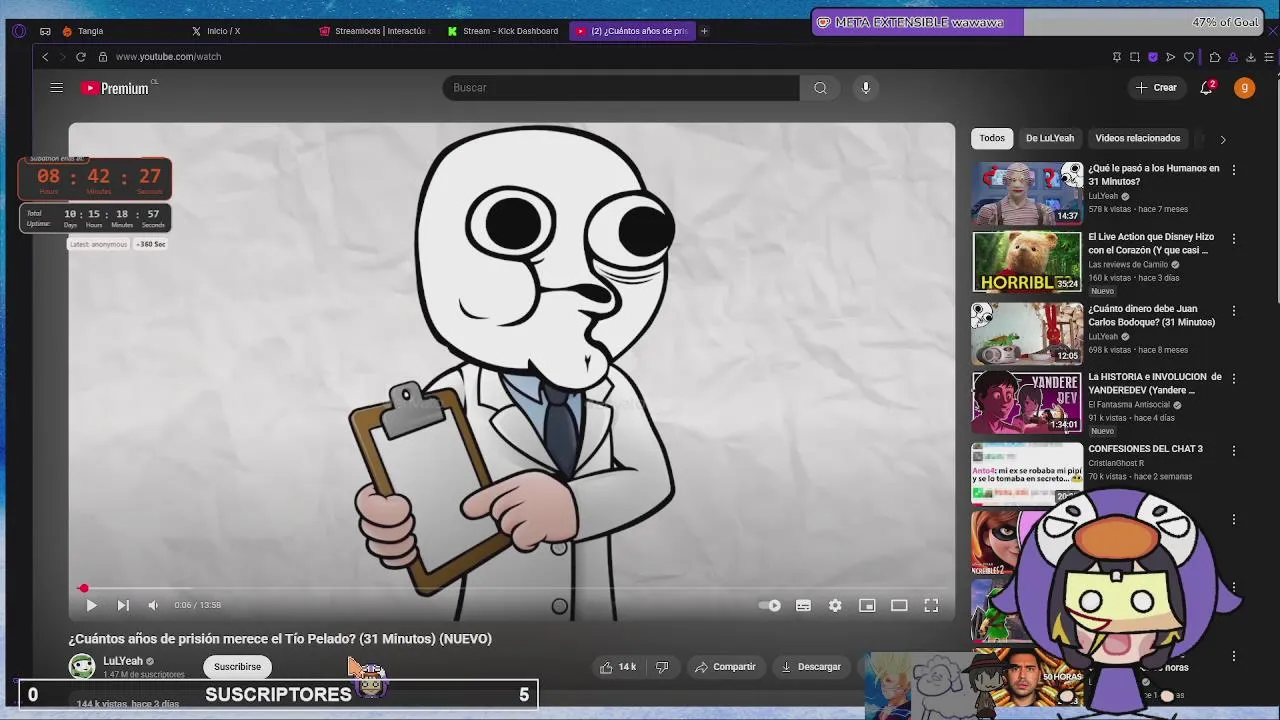Open the browser easy setup menu
The width and height of the screenshot is (1280, 720).
coord(1268,57)
